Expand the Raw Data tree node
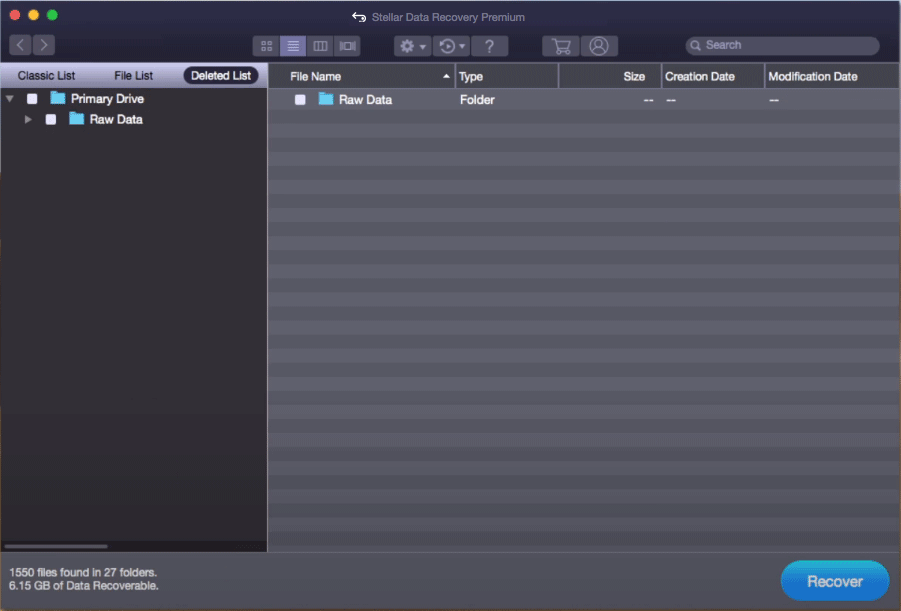901x611 pixels. (x=29, y=119)
